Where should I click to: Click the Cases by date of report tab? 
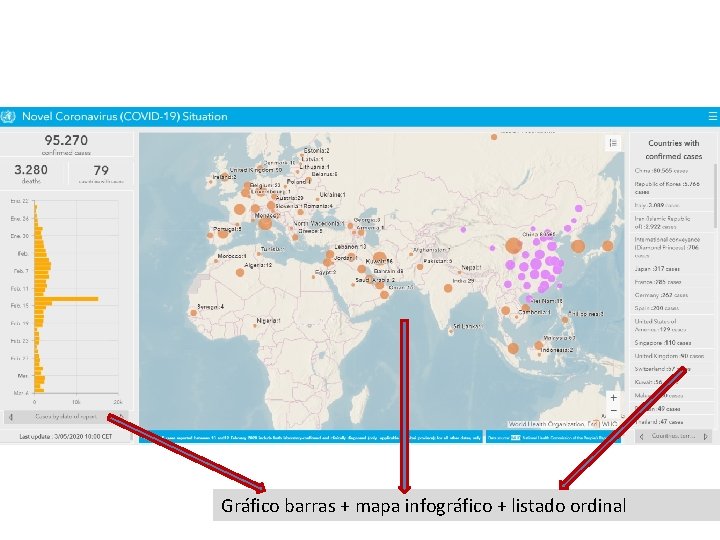(66, 417)
